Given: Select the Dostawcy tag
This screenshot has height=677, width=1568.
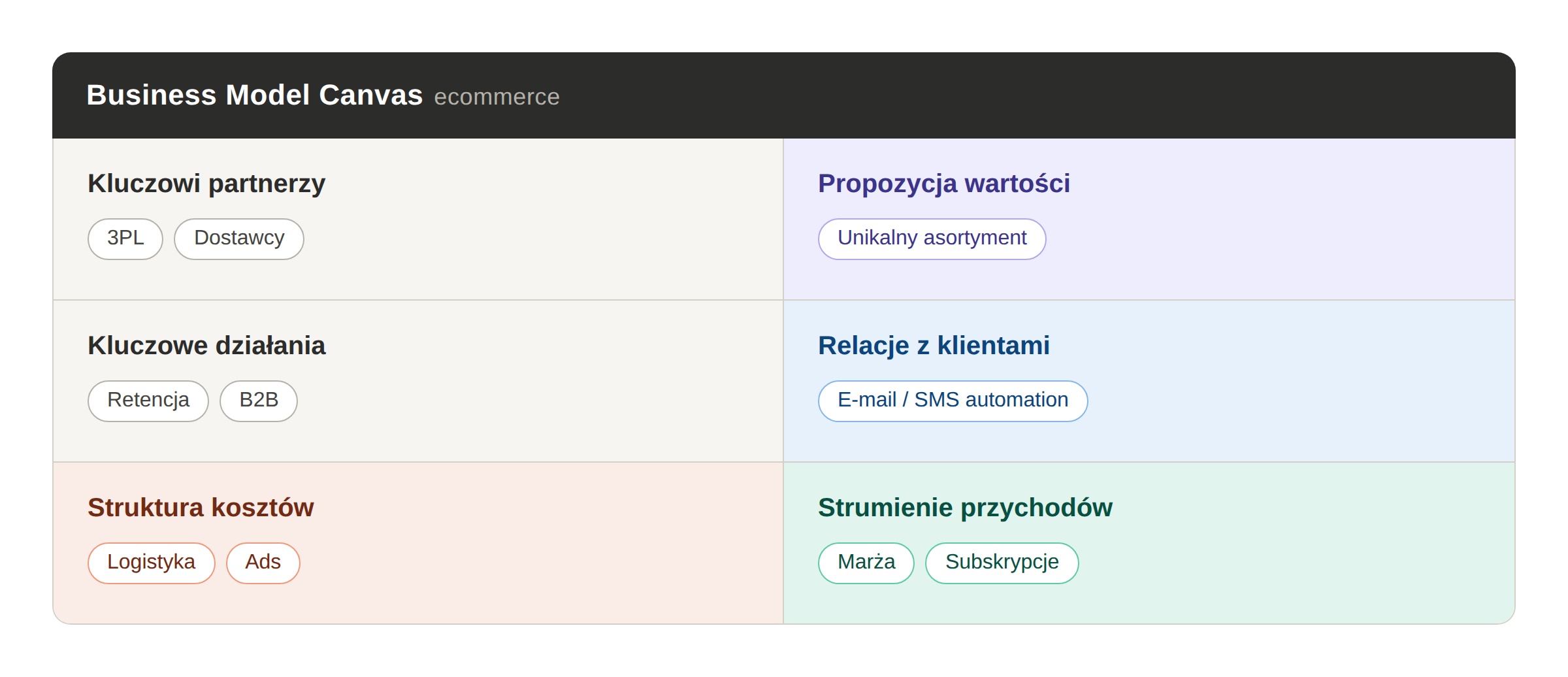Looking at the screenshot, I should 239,239.
